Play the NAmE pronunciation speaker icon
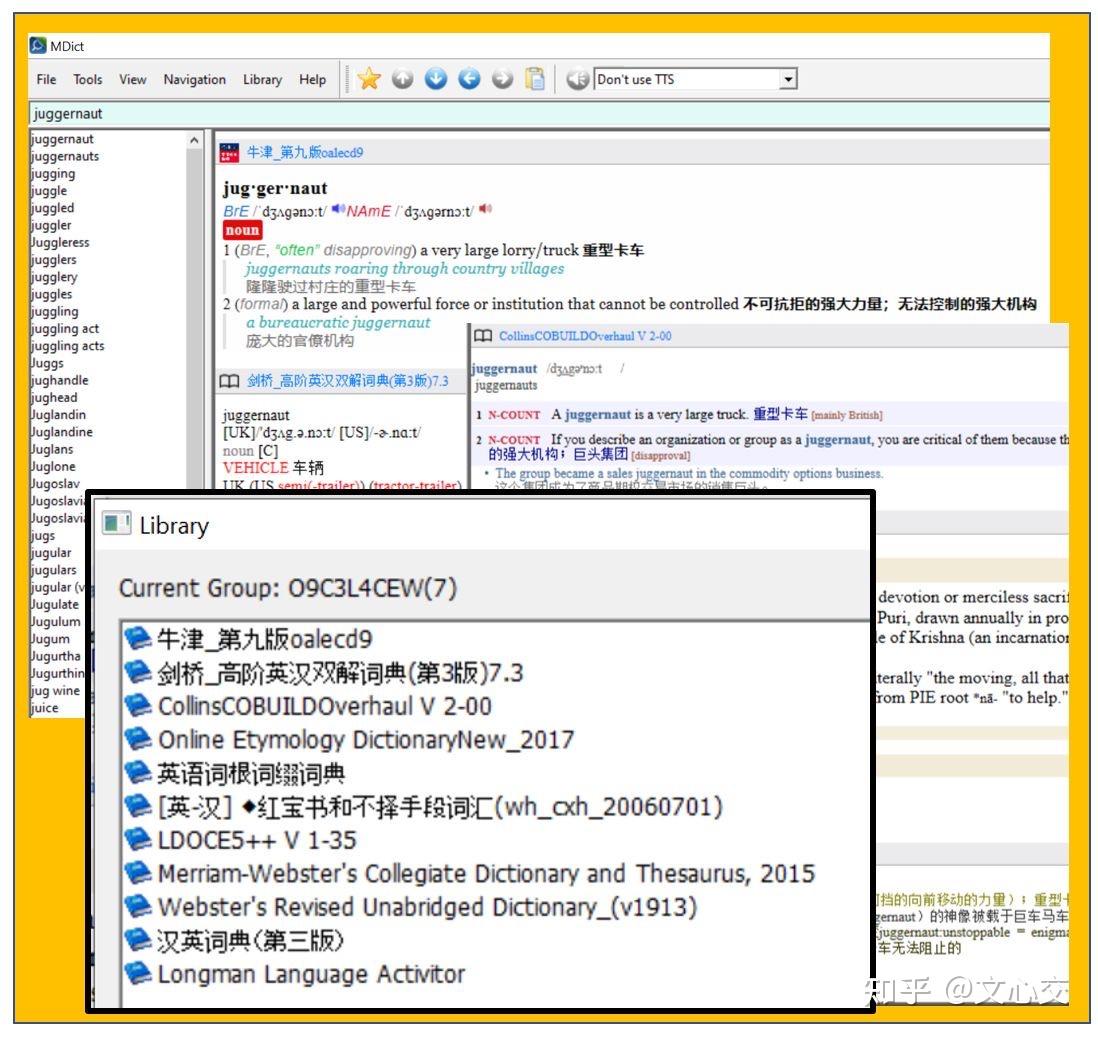 485,209
